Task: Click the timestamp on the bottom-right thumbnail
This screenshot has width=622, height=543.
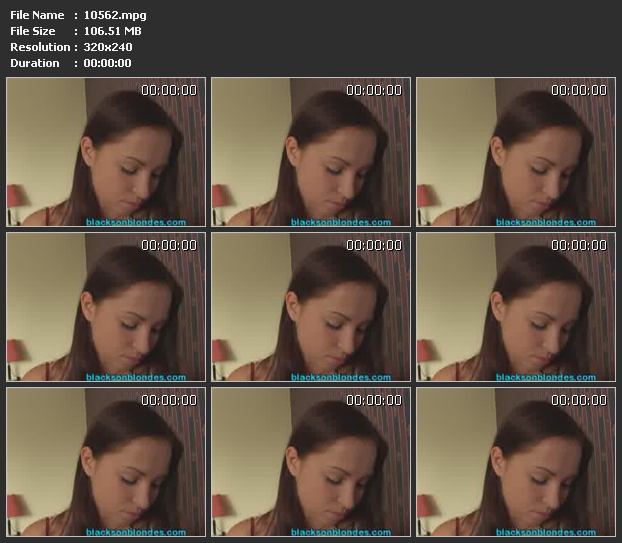Action: (x=579, y=400)
